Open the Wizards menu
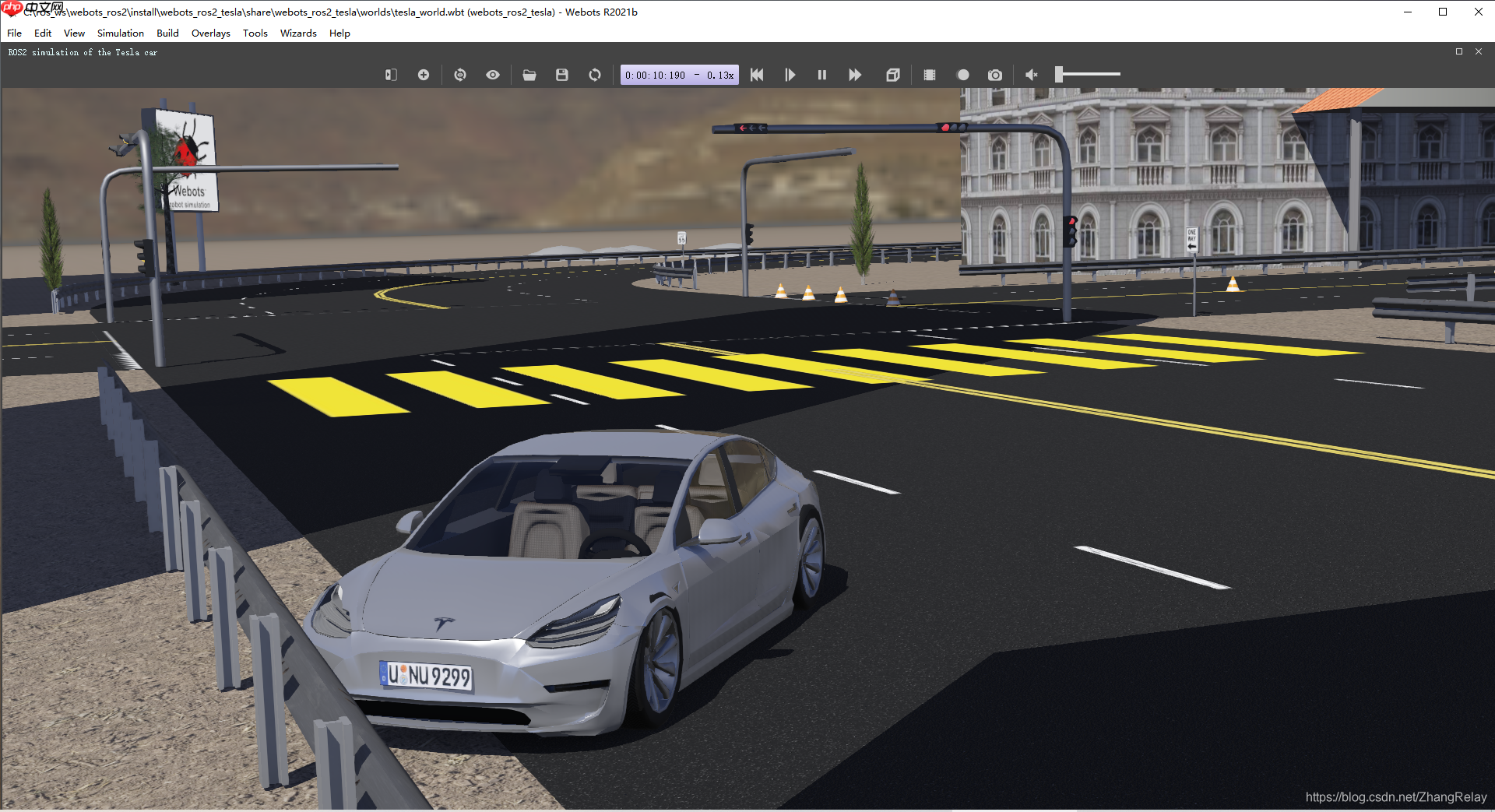Viewport: 1495px width, 812px height. coord(298,33)
